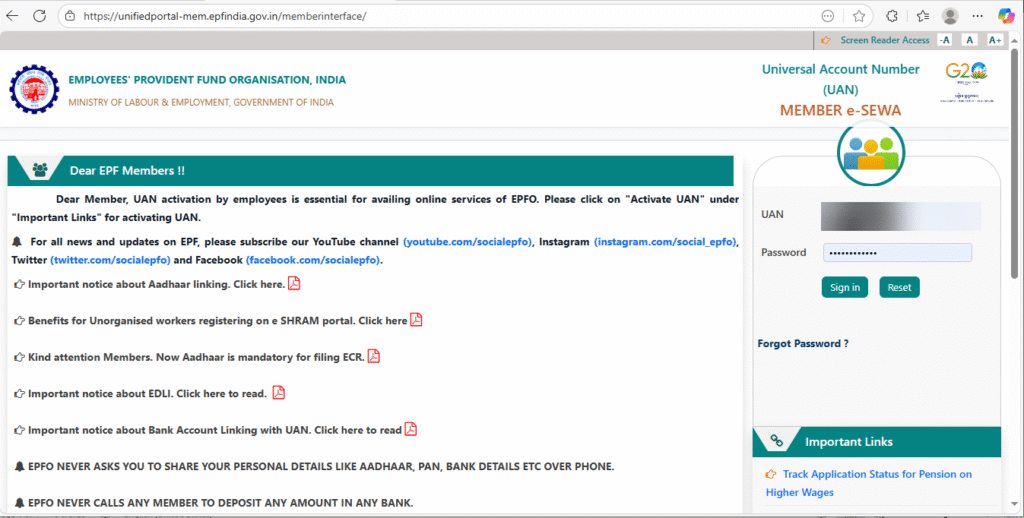Open Screen Reader Access link
The image size is (1024, 518).
(x=884, y=40)
